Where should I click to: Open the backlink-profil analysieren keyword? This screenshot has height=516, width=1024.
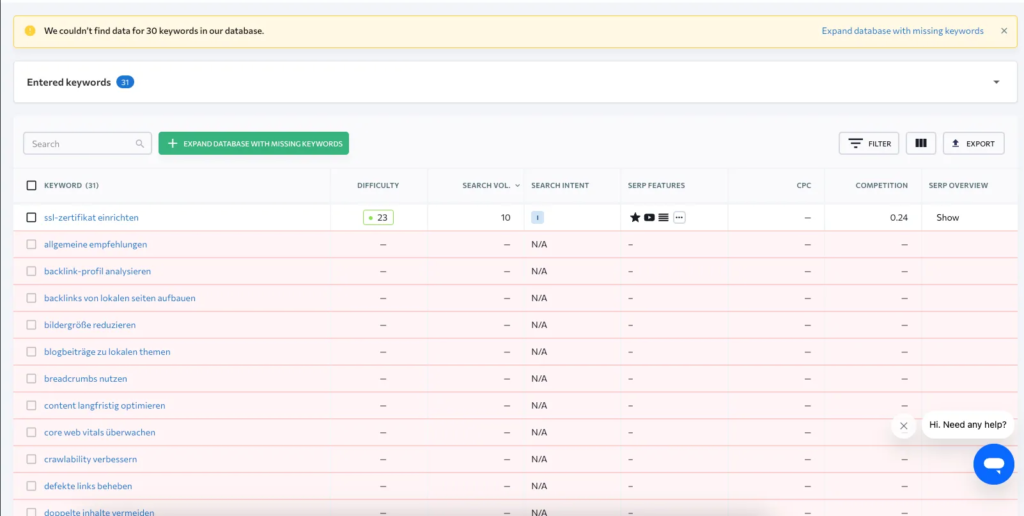click(x=97, y=271)
